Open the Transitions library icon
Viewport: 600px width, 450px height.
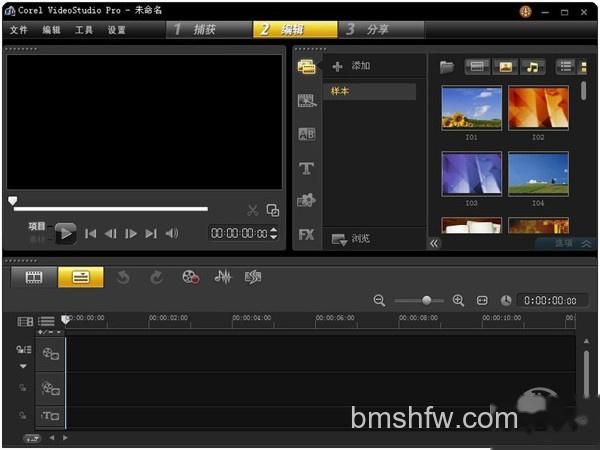(307, 134)
